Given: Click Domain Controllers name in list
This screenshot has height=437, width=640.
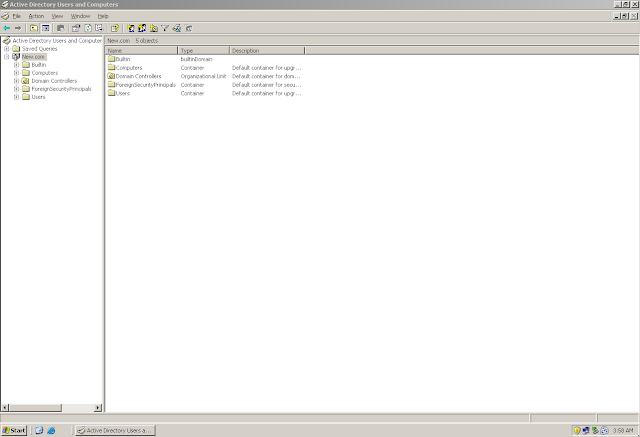Looking at the screenshot, I should tap(138, 76).
